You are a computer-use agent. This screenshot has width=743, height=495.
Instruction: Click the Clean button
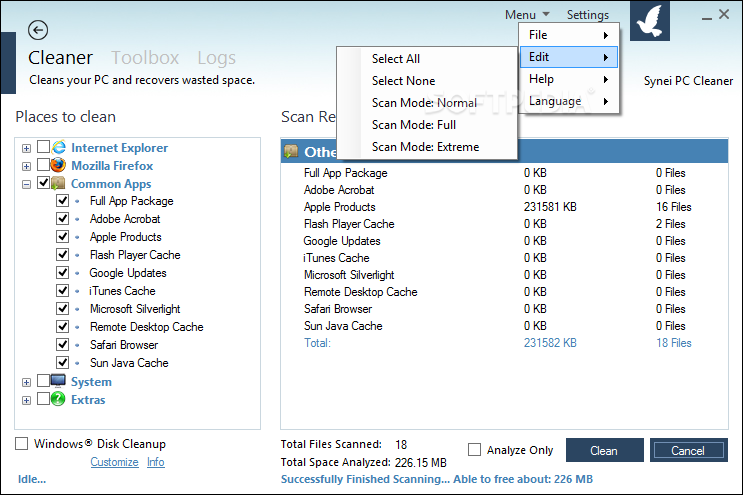click(x=605, y=450)
